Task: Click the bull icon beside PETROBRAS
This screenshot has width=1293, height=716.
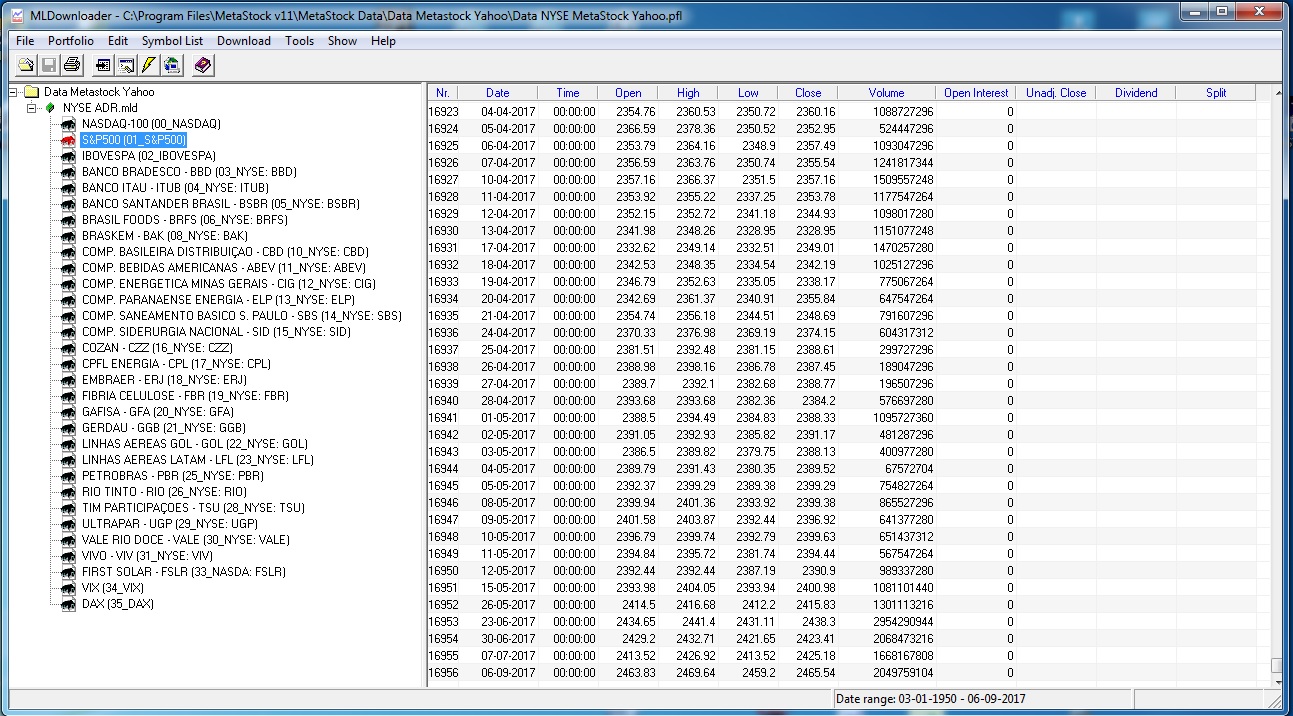Action: click(x=68, y=476)
